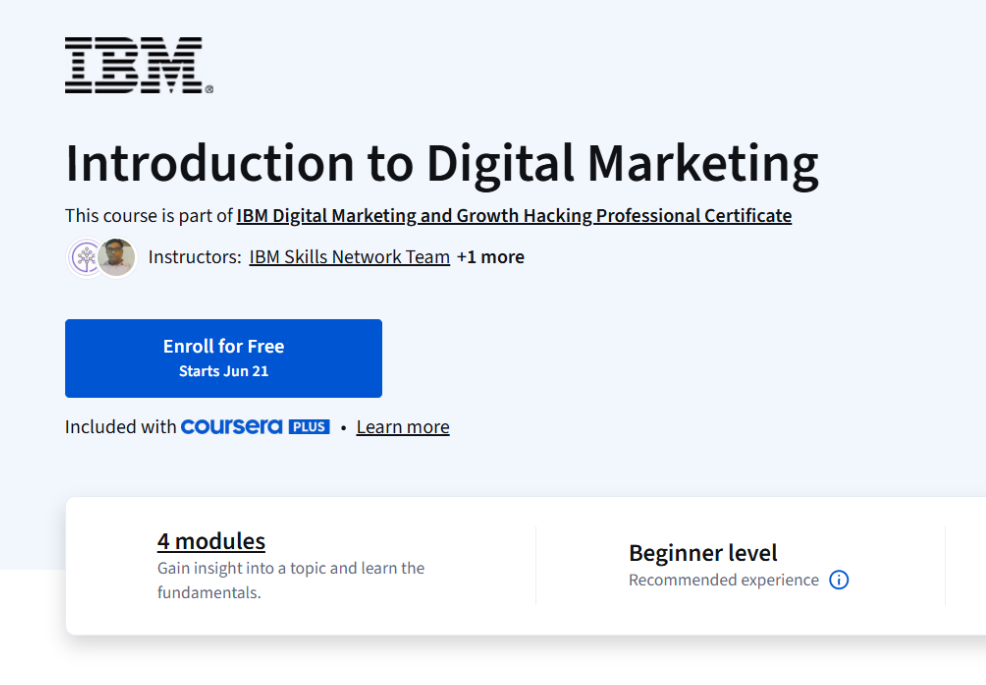Select the Beginner level section
Image resolution: width=986 pixels, height=685 pixels.
tap(703, 553)
